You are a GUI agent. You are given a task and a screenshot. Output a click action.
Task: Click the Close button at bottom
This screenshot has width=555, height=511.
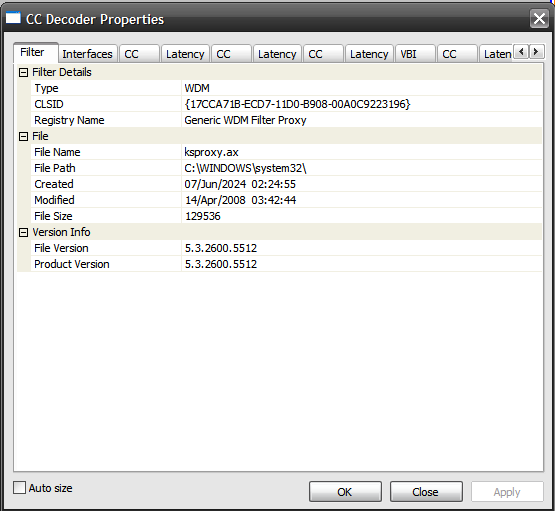[426, 492]
